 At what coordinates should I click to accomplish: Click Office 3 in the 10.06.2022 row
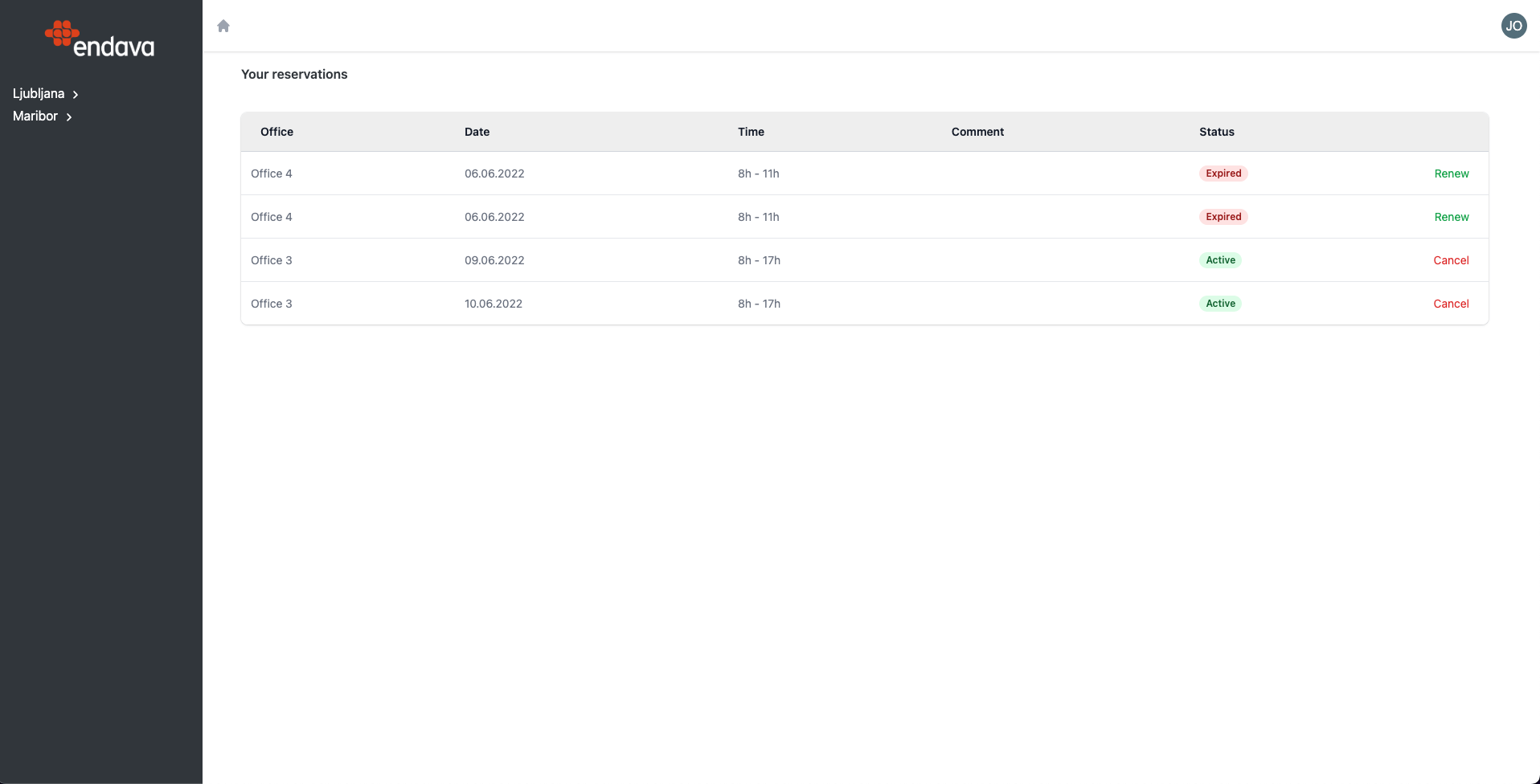pyautogui.click(x=272, y=304)
